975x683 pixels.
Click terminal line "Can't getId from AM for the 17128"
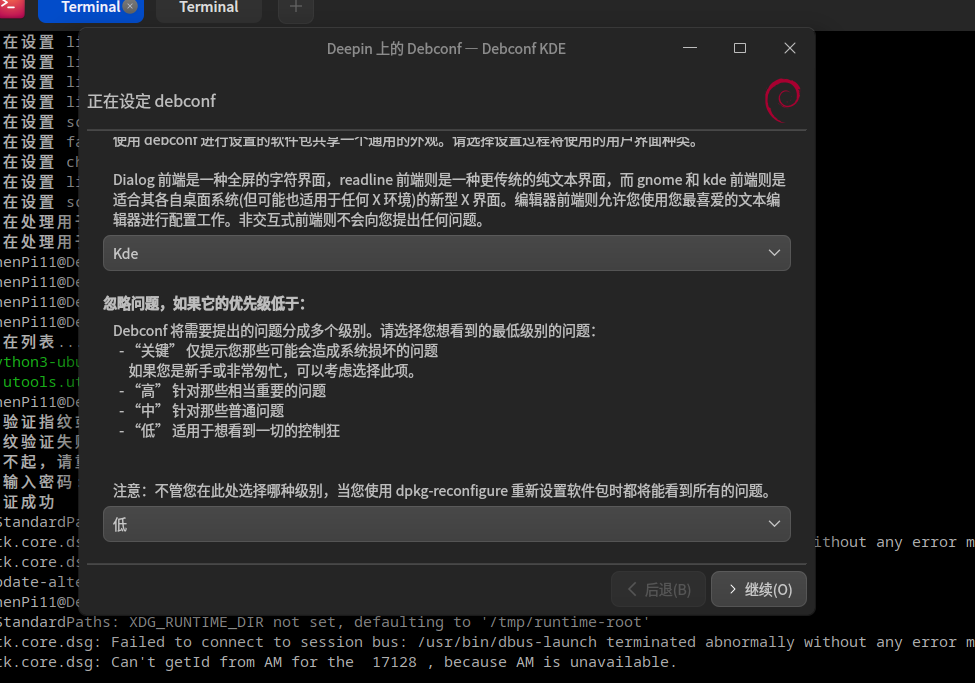coord(394,662)
